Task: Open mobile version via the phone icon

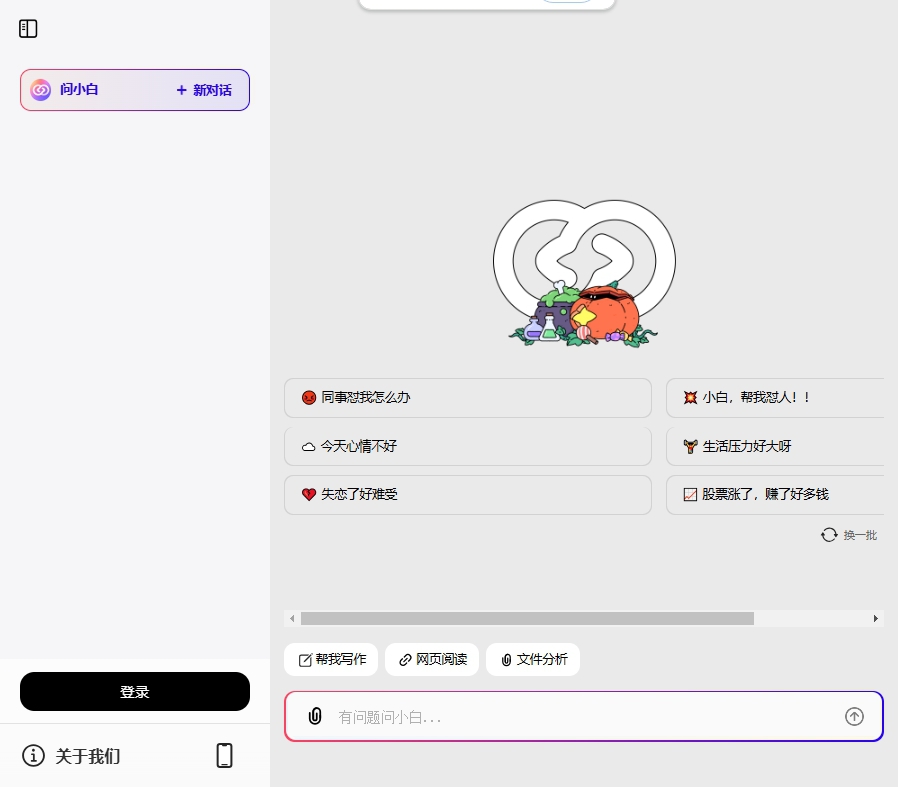Action: (224, 755)
